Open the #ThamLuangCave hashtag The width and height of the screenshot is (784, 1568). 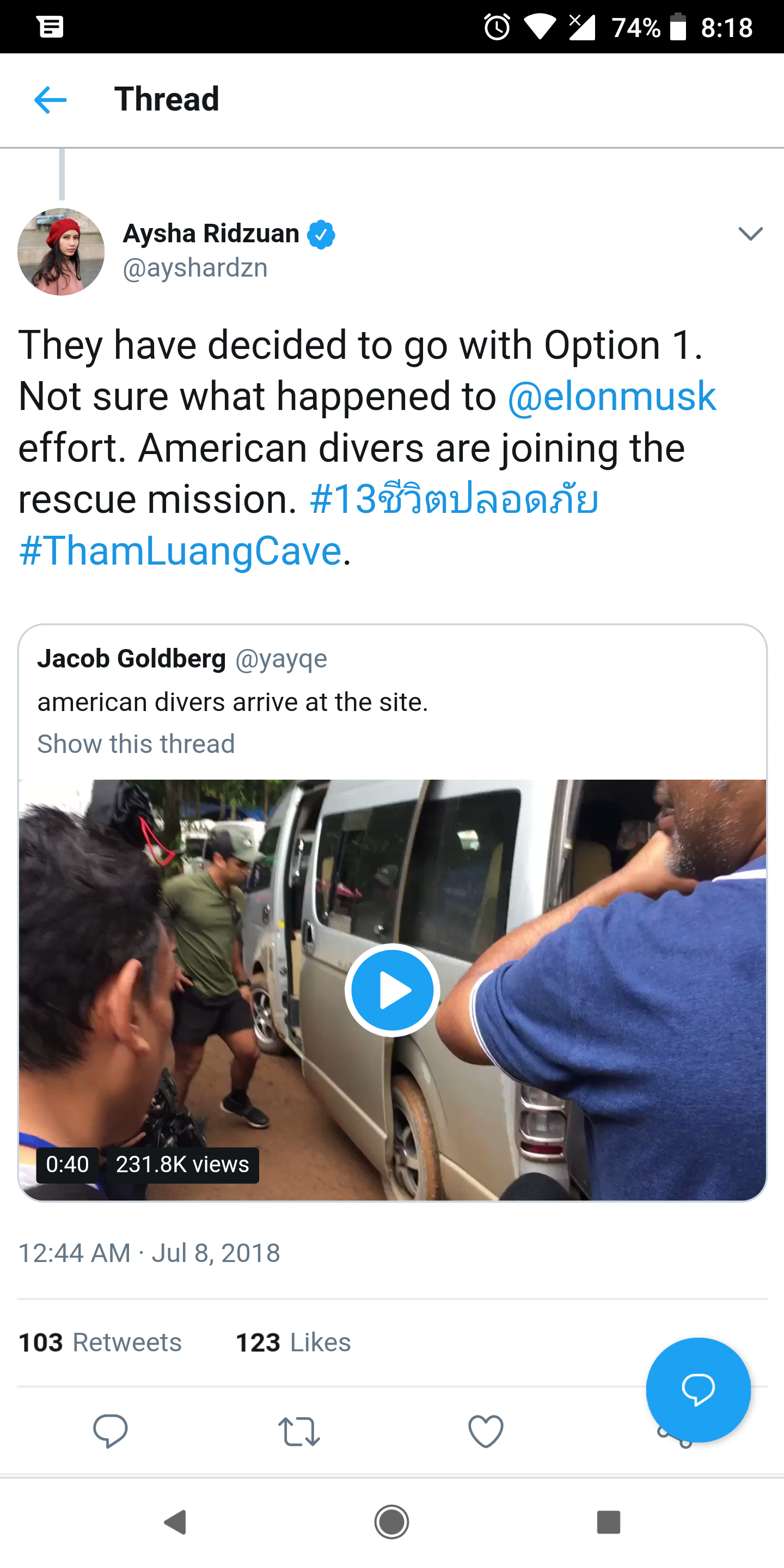180,551
